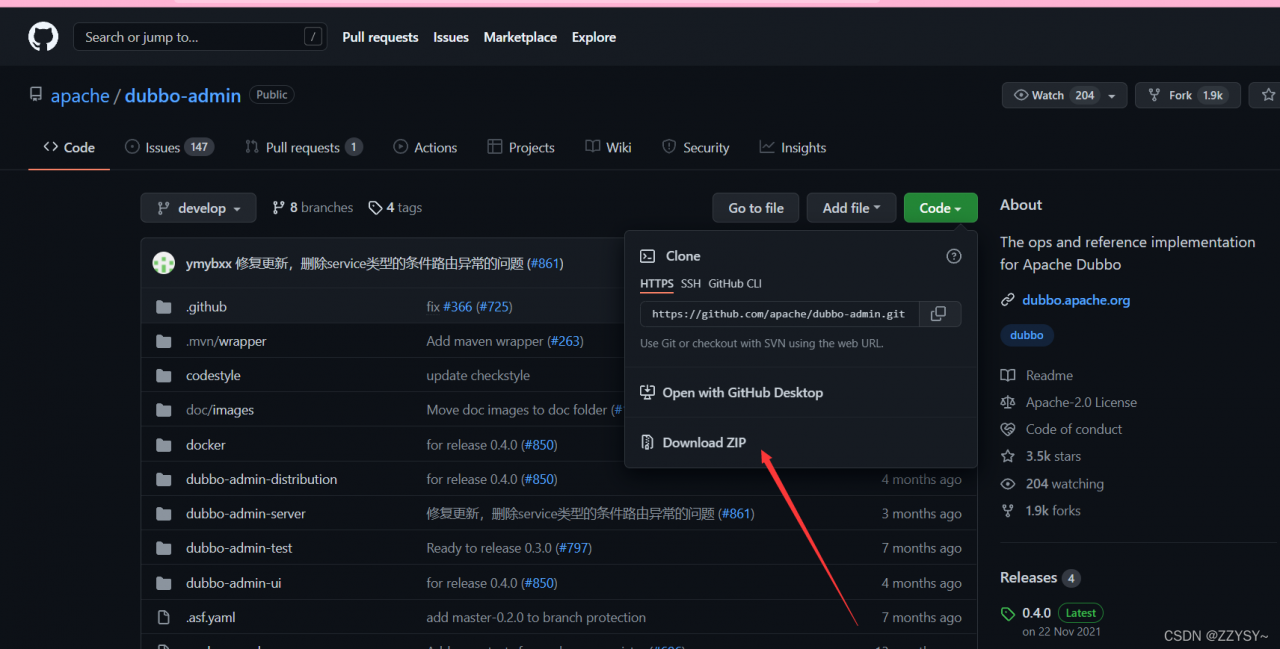Select the link icon beside dubbo.apache.org
This screenshot has height=649, width=1280.
coord(1008,300)
